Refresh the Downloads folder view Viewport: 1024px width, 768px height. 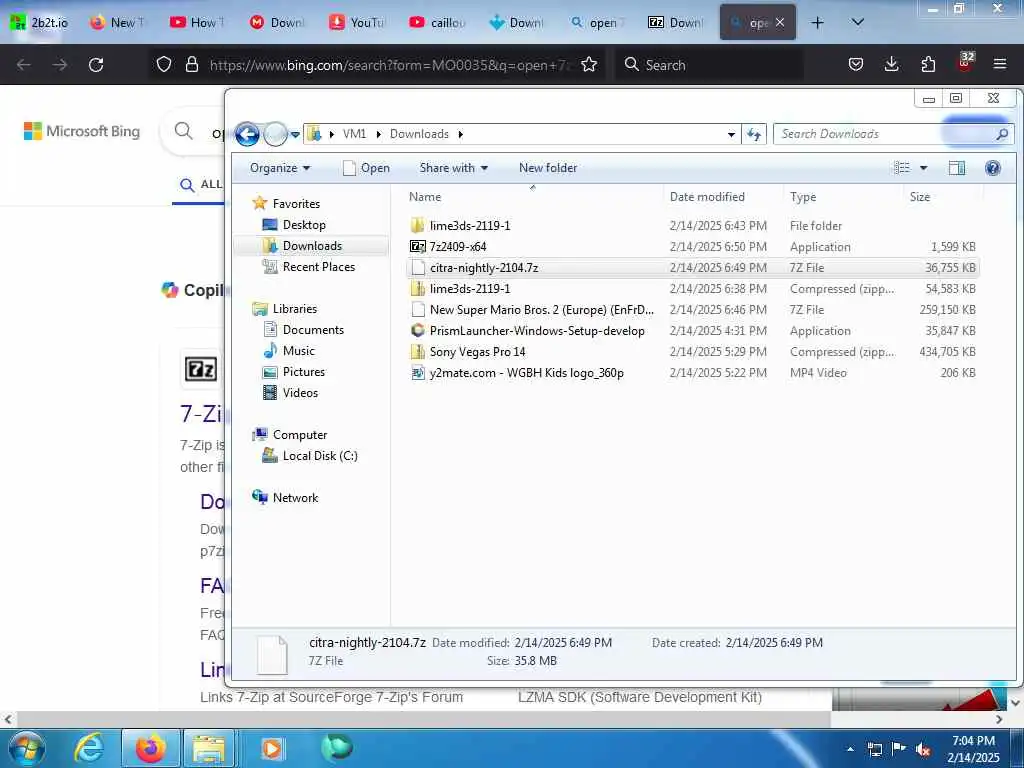click(754, 135)
